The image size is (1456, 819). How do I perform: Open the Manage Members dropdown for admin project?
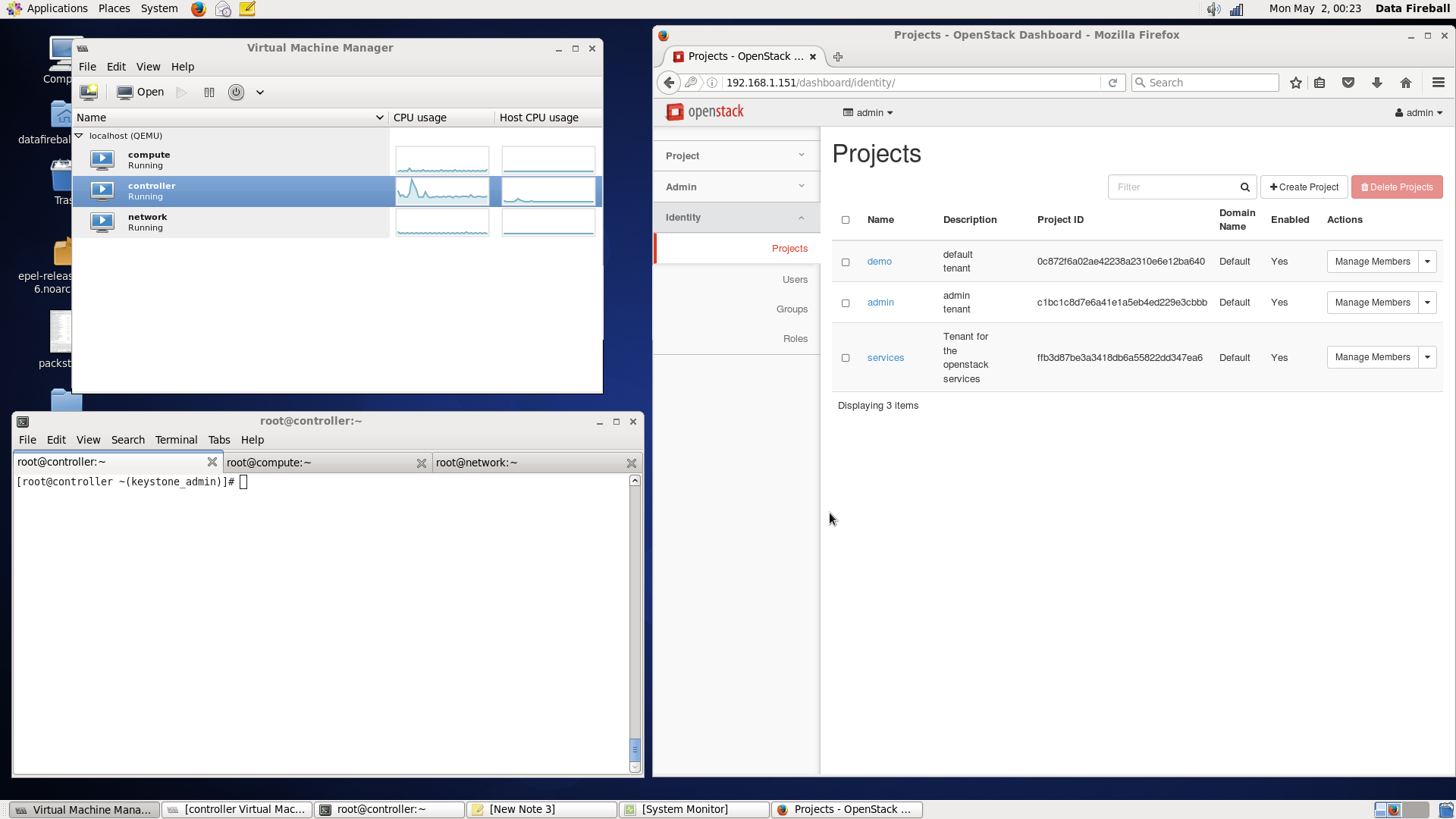coord(1429,302)
